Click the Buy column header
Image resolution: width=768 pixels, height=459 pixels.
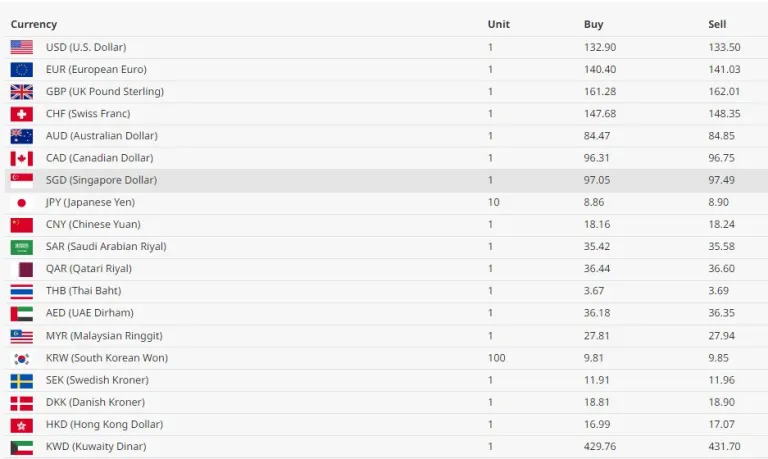[594, 24]
